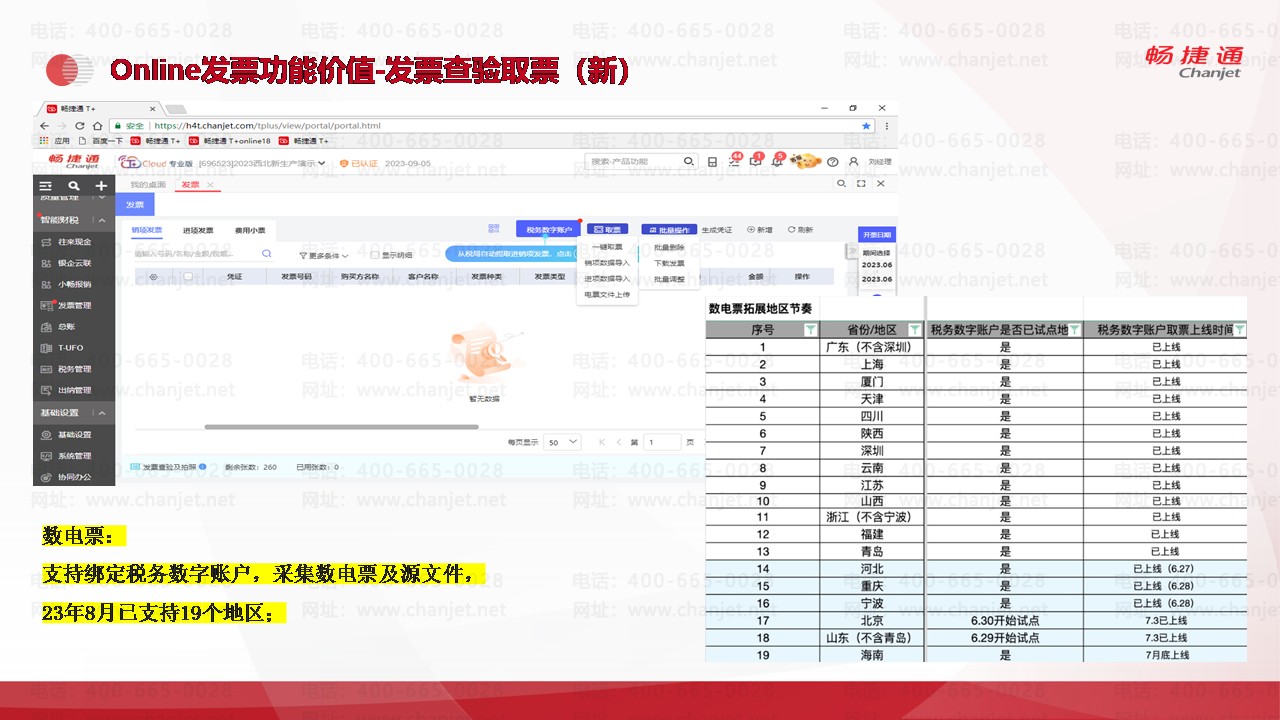The width and height of the screenshot is (1280, 720).
Task: Click the magnifier in the product search box
Action: (689, 161)
